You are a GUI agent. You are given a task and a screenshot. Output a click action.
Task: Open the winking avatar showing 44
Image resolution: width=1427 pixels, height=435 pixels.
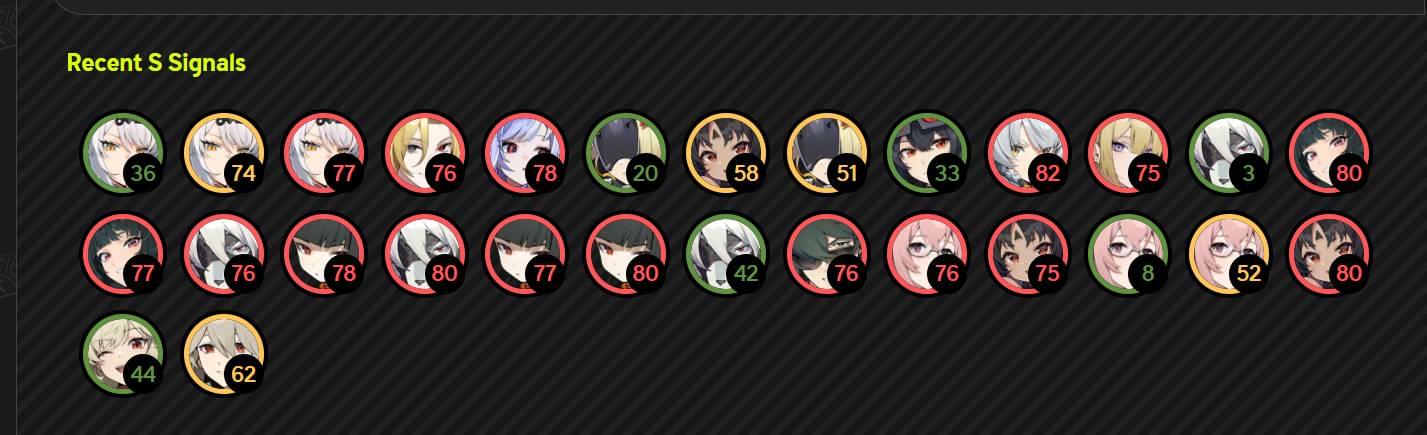click(123, 354)
